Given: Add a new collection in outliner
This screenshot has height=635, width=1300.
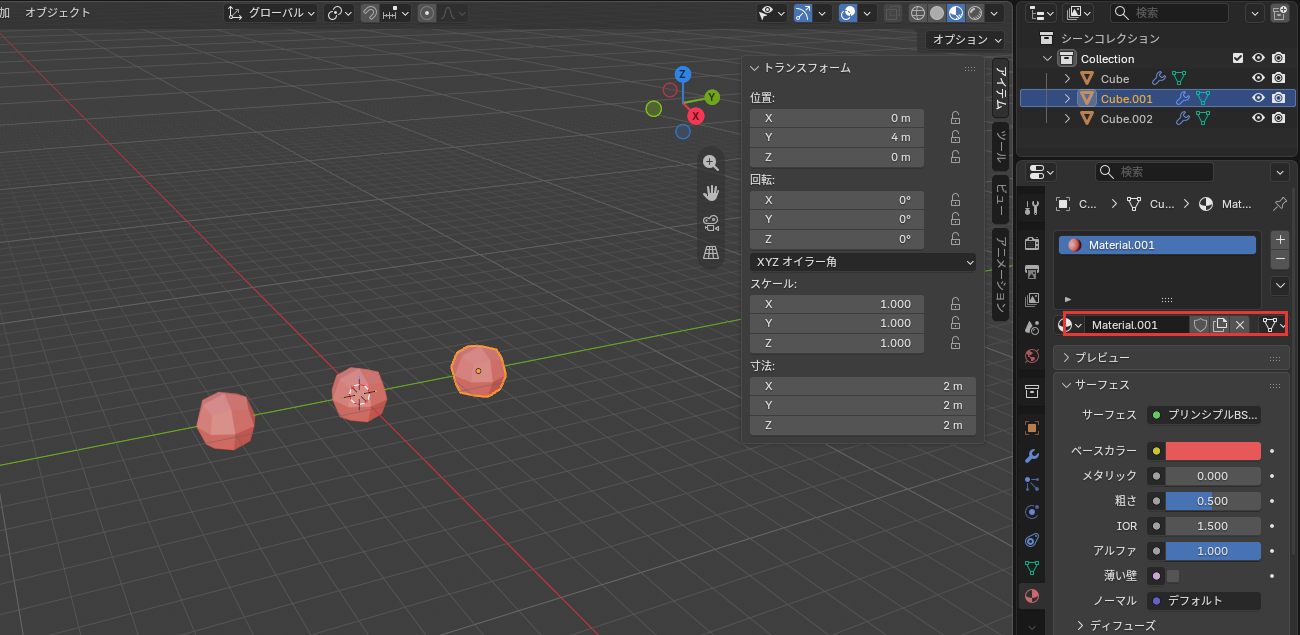Looking at the screenshot, I should point(1280,13).
